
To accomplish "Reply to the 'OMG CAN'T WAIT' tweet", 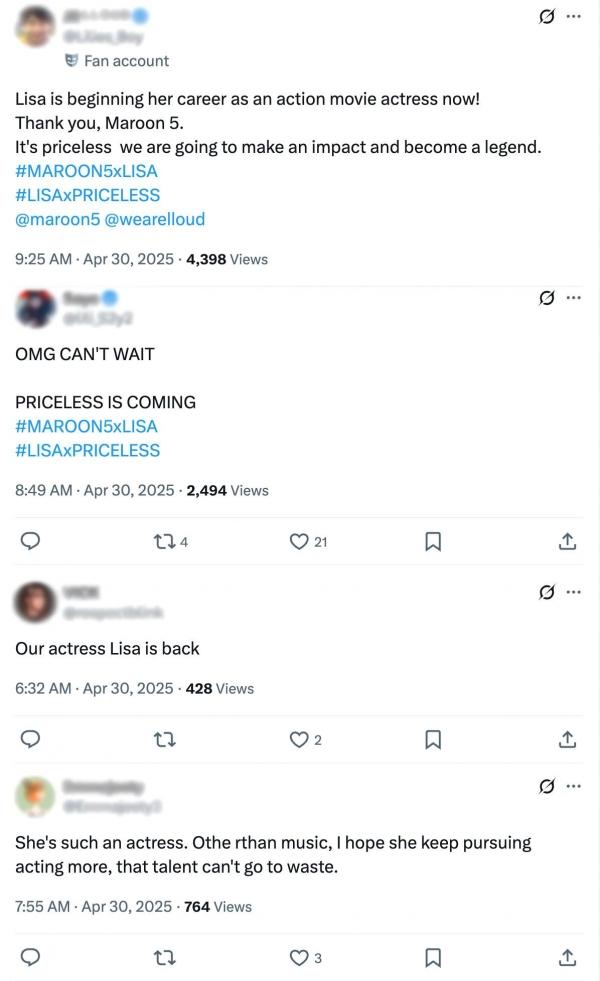I will coord(30,540).
